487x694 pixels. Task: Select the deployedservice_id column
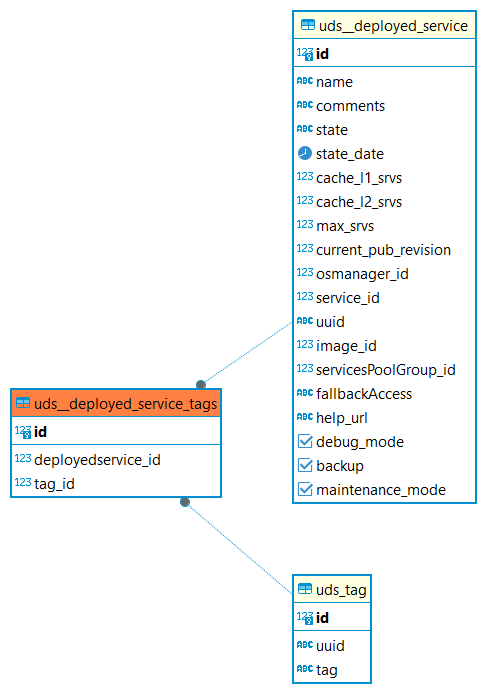[116, 460]
